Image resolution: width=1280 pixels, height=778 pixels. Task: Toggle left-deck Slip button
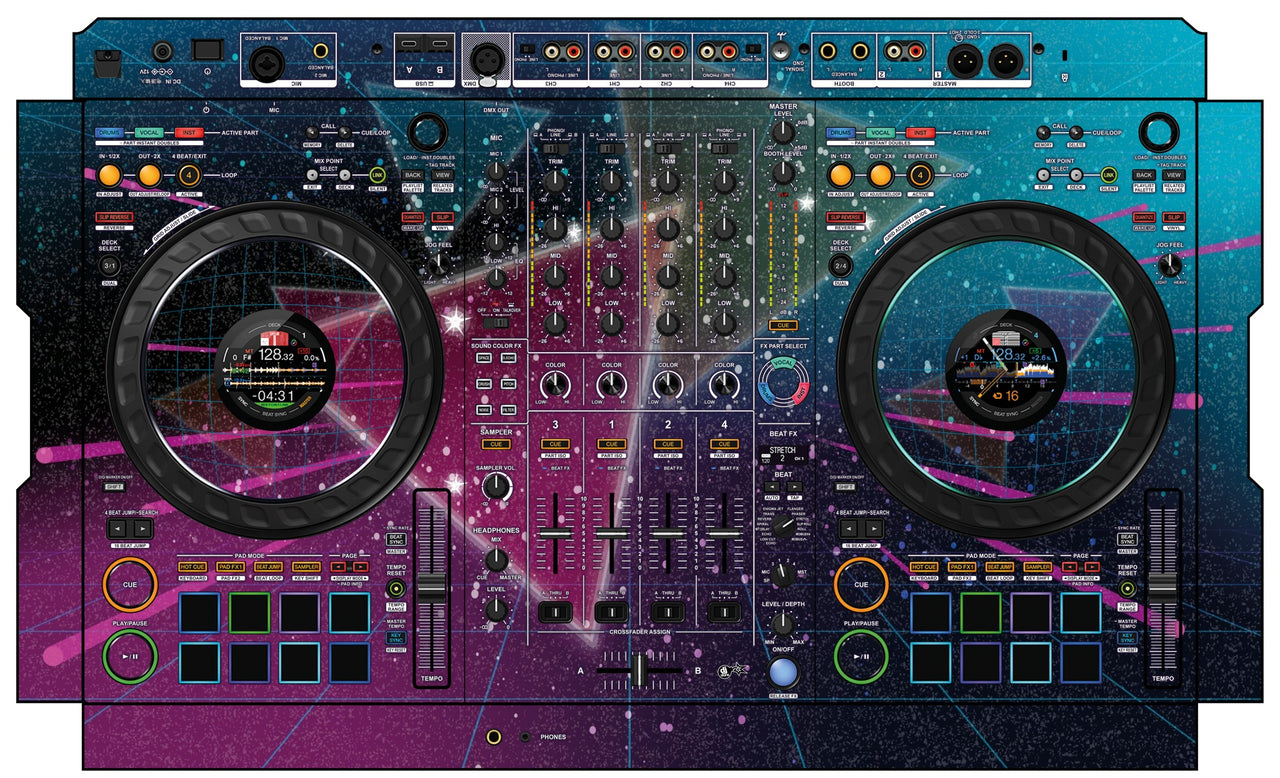(x=443, y=217)
